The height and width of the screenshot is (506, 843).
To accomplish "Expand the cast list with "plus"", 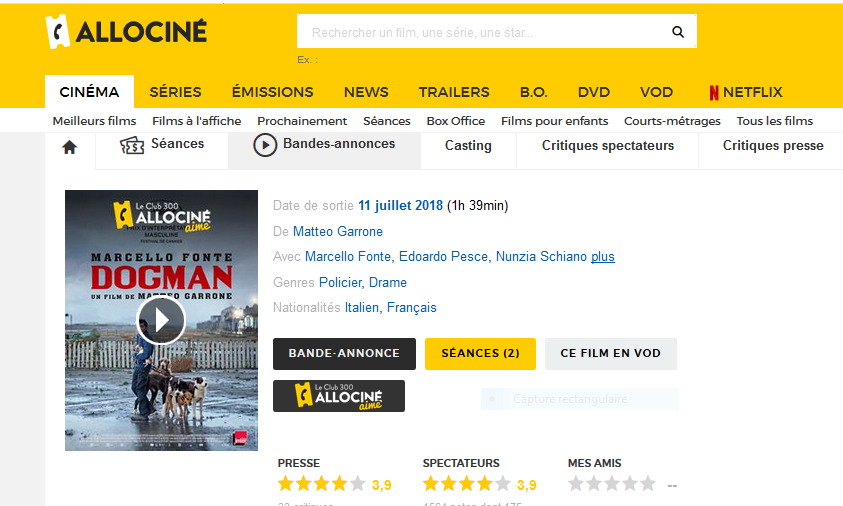I will click(x=603, y=257).
